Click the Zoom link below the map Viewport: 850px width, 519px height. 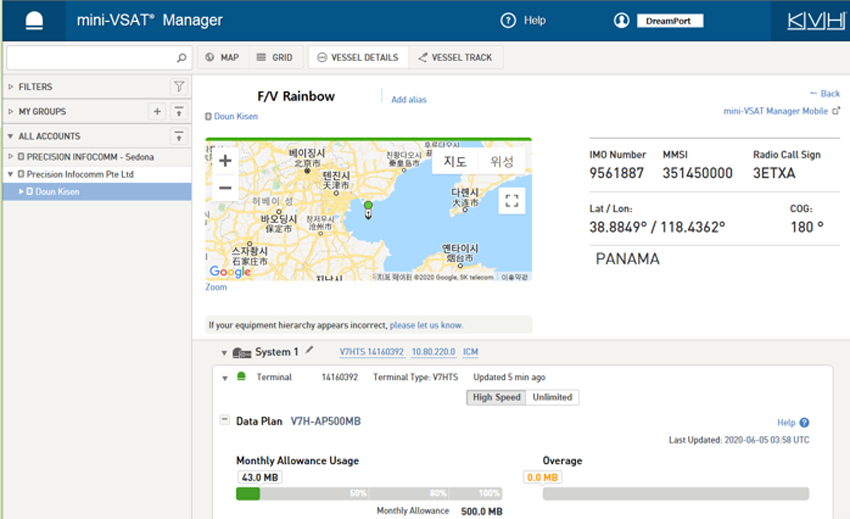click(216, 287)
